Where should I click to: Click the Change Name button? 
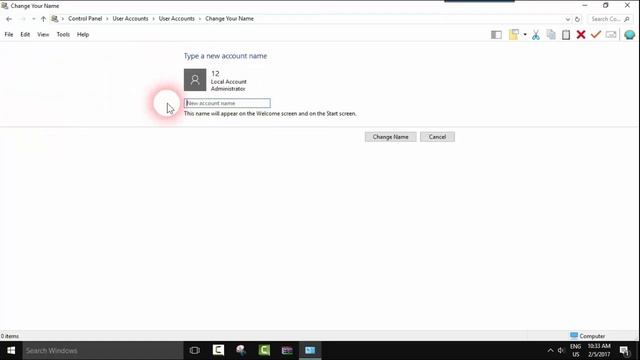point(390,137)
